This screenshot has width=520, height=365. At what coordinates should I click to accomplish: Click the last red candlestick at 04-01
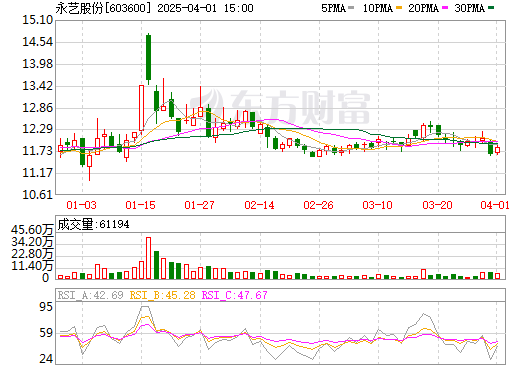coord(497,149)
